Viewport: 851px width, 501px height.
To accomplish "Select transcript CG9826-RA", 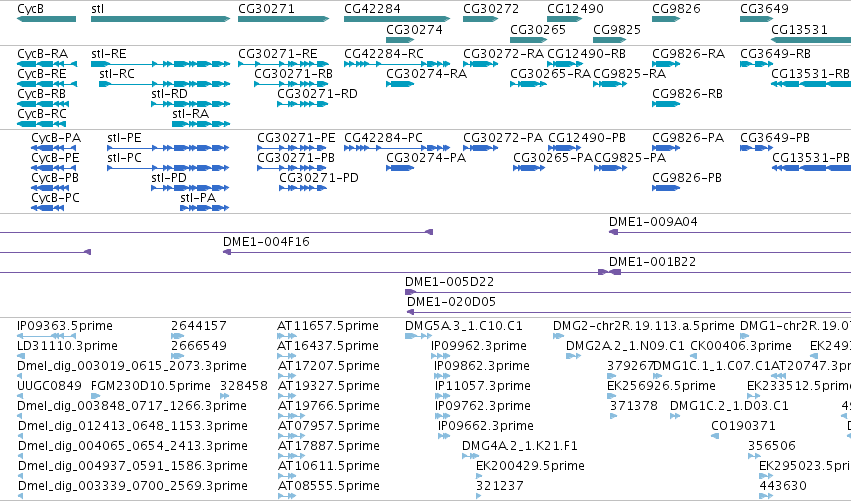I will point(666,64).
